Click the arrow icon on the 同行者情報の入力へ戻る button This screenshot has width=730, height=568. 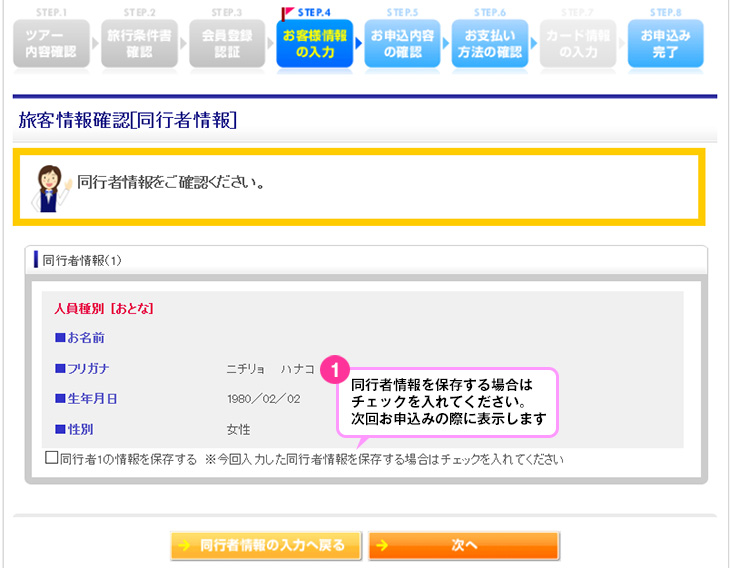pos(184,545)
